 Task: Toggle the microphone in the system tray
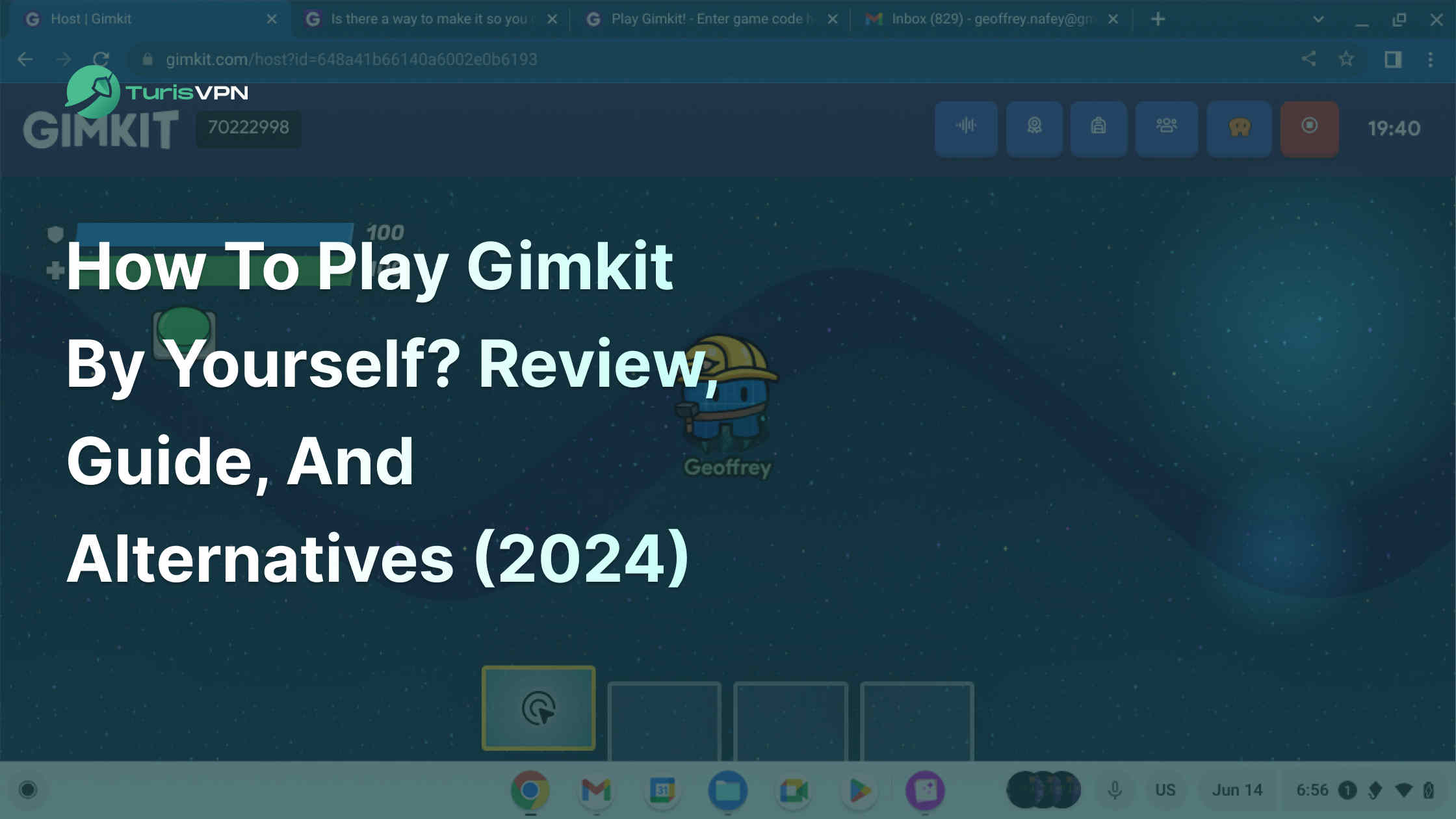pyautogui.click(x=1115, y=790)
